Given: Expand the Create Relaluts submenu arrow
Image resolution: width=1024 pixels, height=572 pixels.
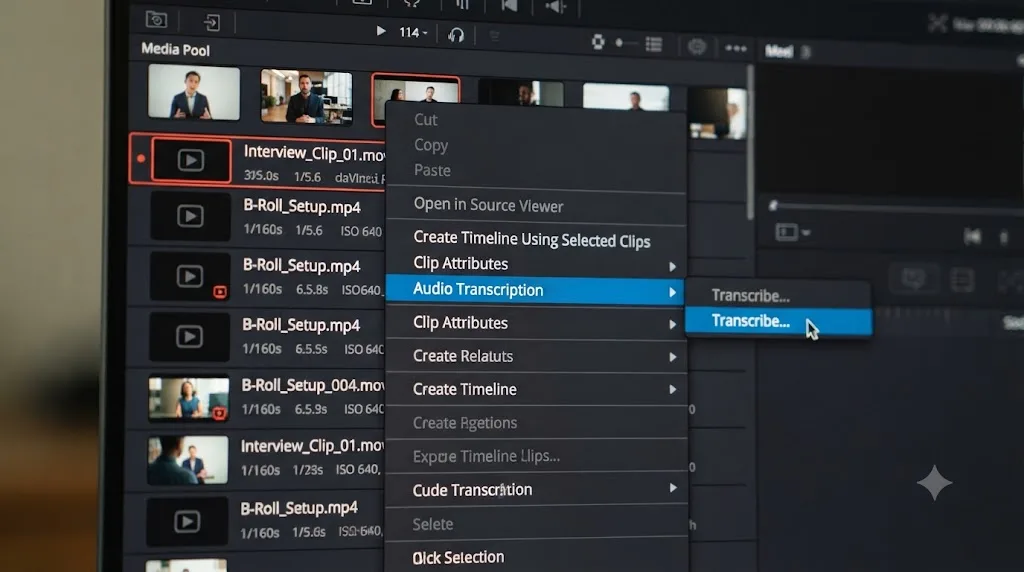Looking at the screenshot, I should (672, 357).
